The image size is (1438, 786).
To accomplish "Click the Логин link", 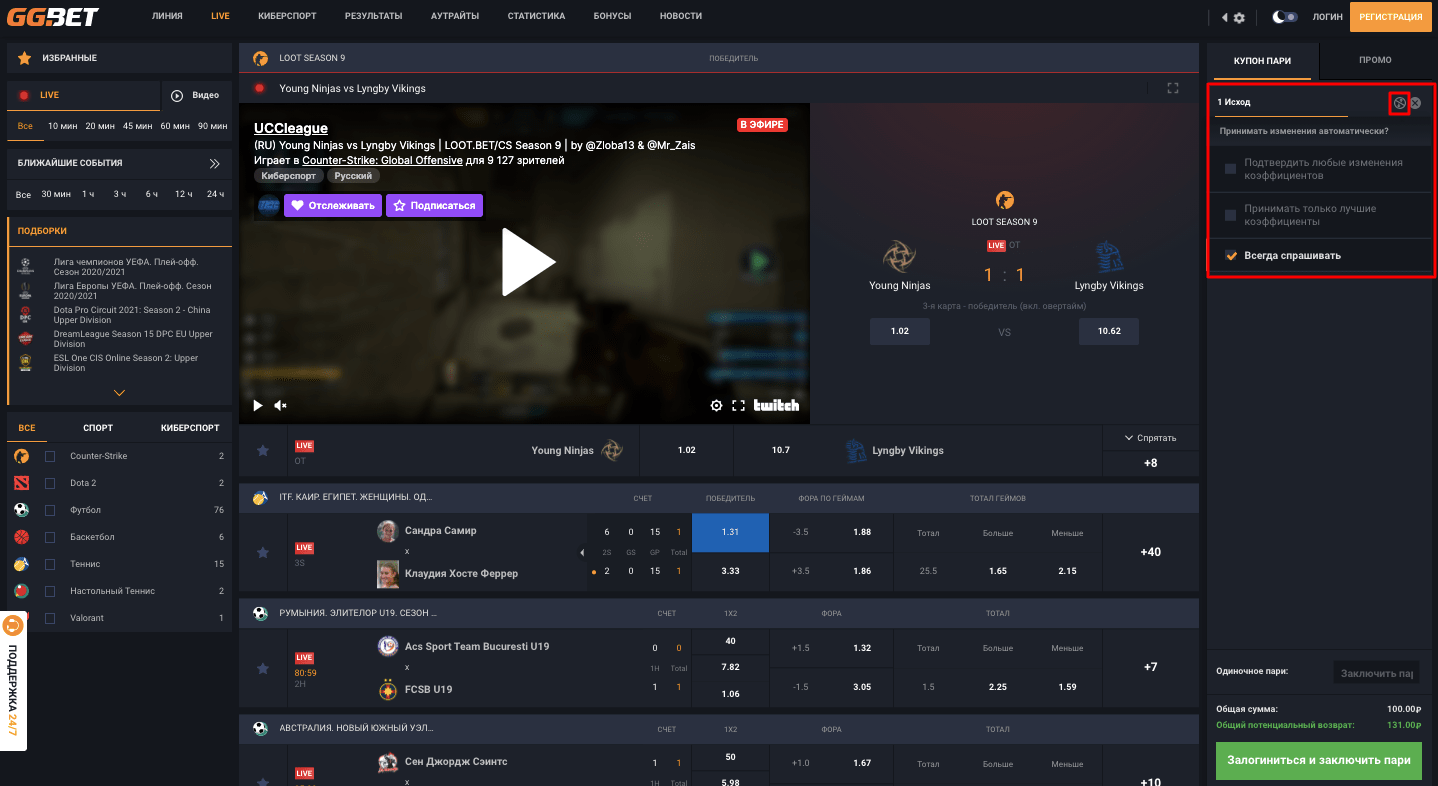I will (x=1328, y=17).
